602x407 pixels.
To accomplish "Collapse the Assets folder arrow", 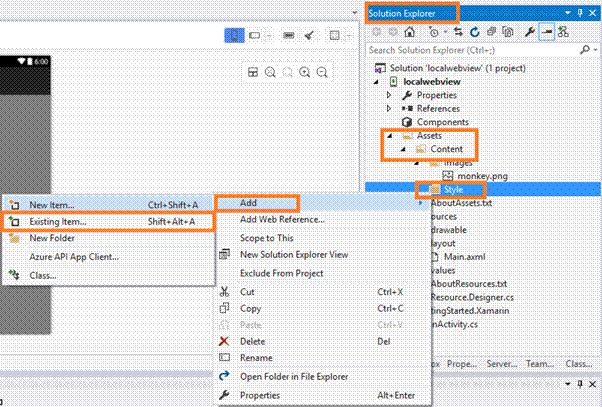I will click(x=390, y=136).
